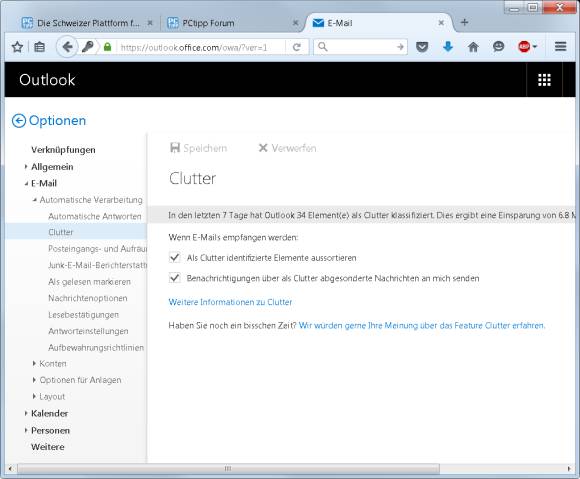Click the back arrow beside Optionen

coord(18,121)
